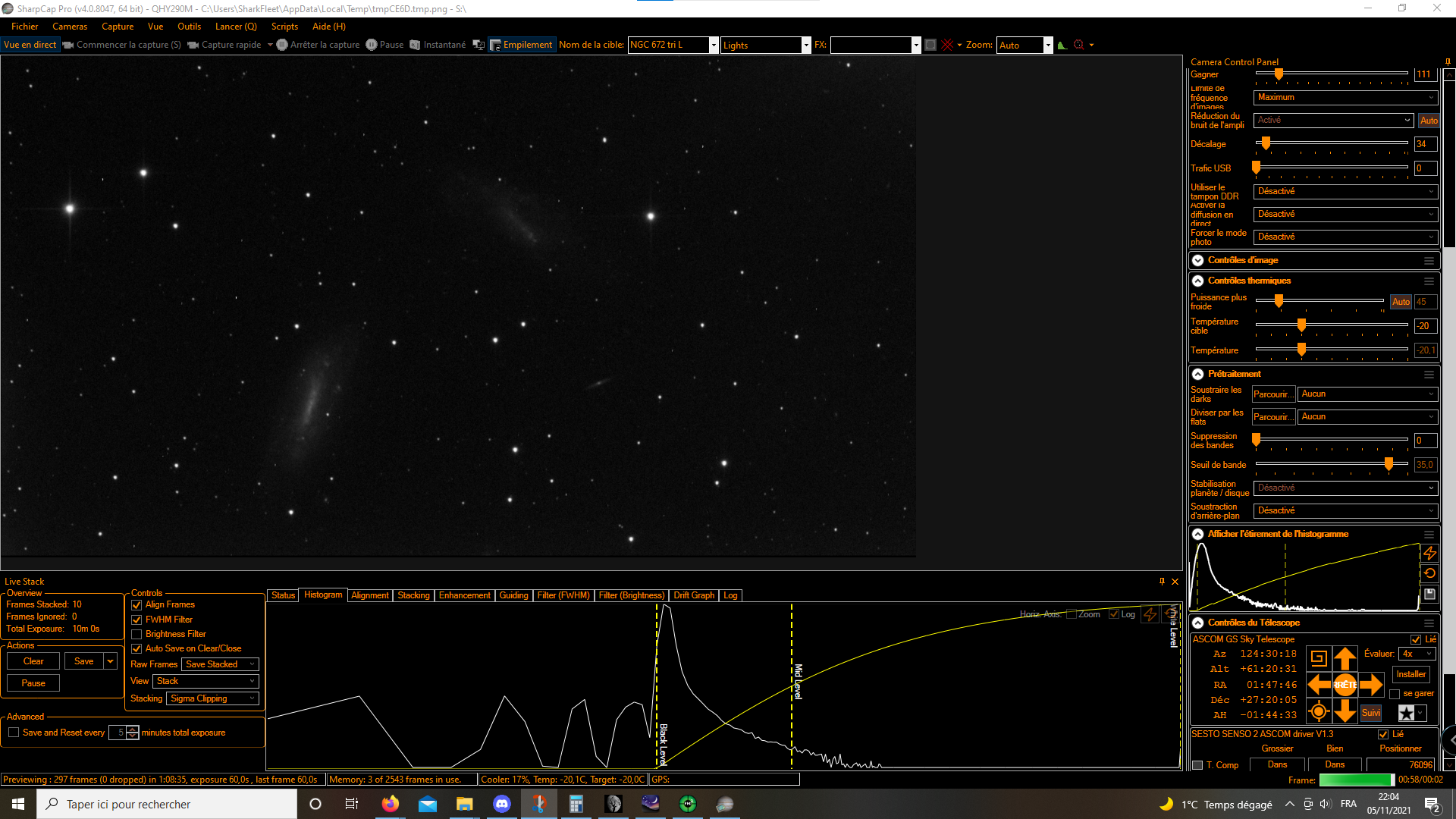The height and width of the screenshot is (819, 1456).
Task: Click the telescope move left arrow
Action: 1319,685
